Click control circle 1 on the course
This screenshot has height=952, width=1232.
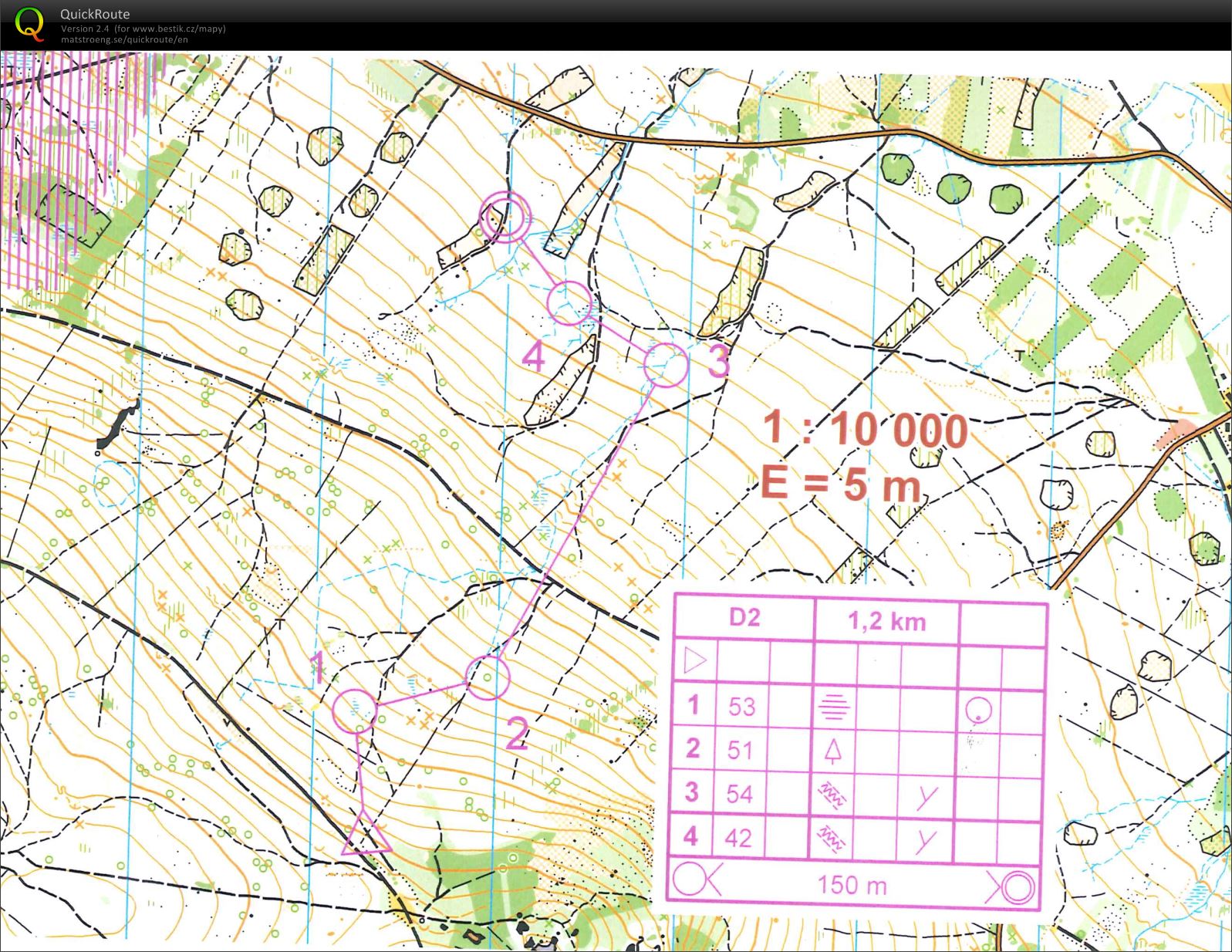point(355,710)
